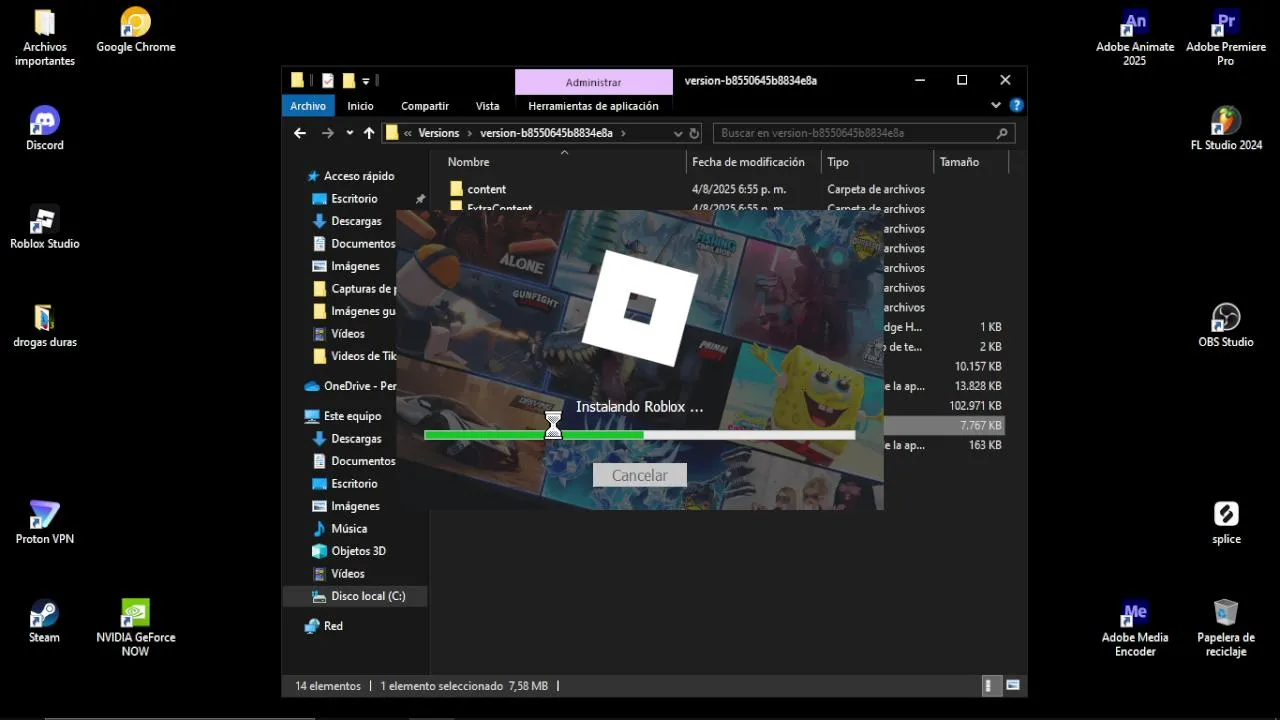Image resolution: width=1280 pixels, height=720 pixels.
Task: Select the file sized 7.767 KB
Action: [943, 425]
